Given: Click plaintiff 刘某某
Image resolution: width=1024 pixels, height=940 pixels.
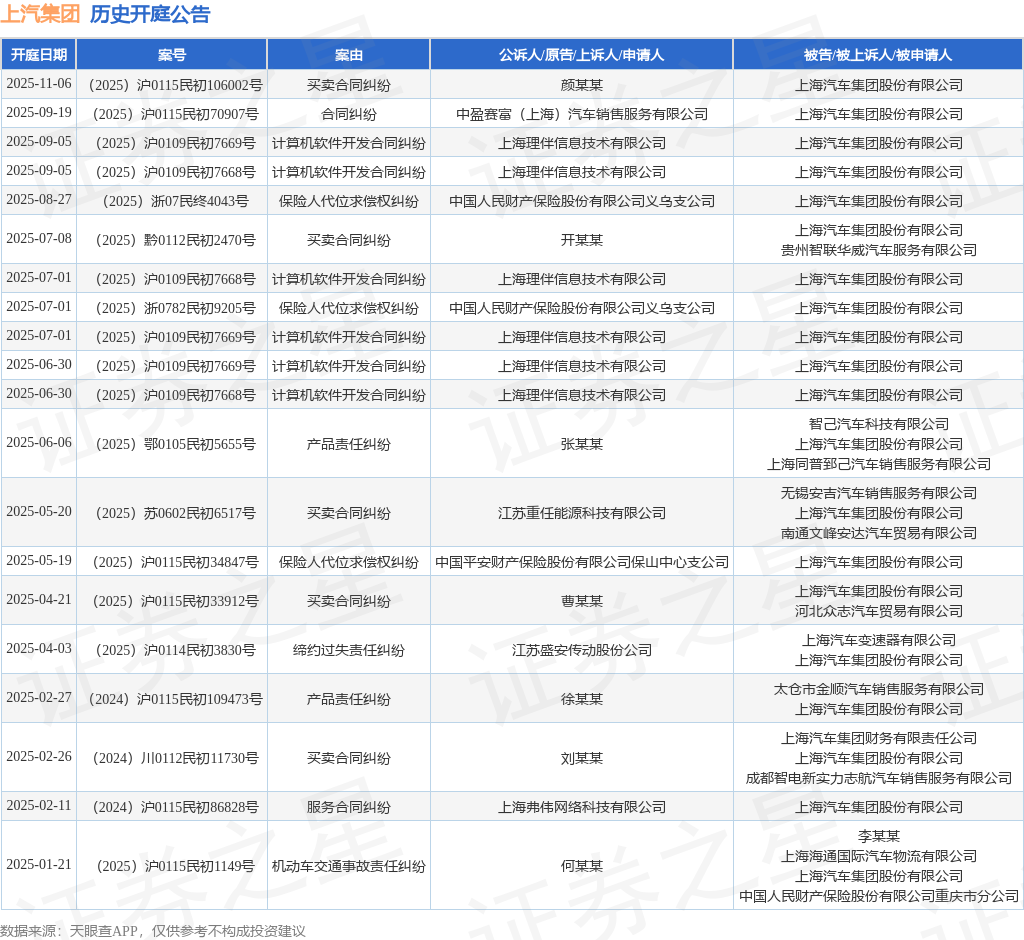Looking at the screenshot, I should click(581, 758).
